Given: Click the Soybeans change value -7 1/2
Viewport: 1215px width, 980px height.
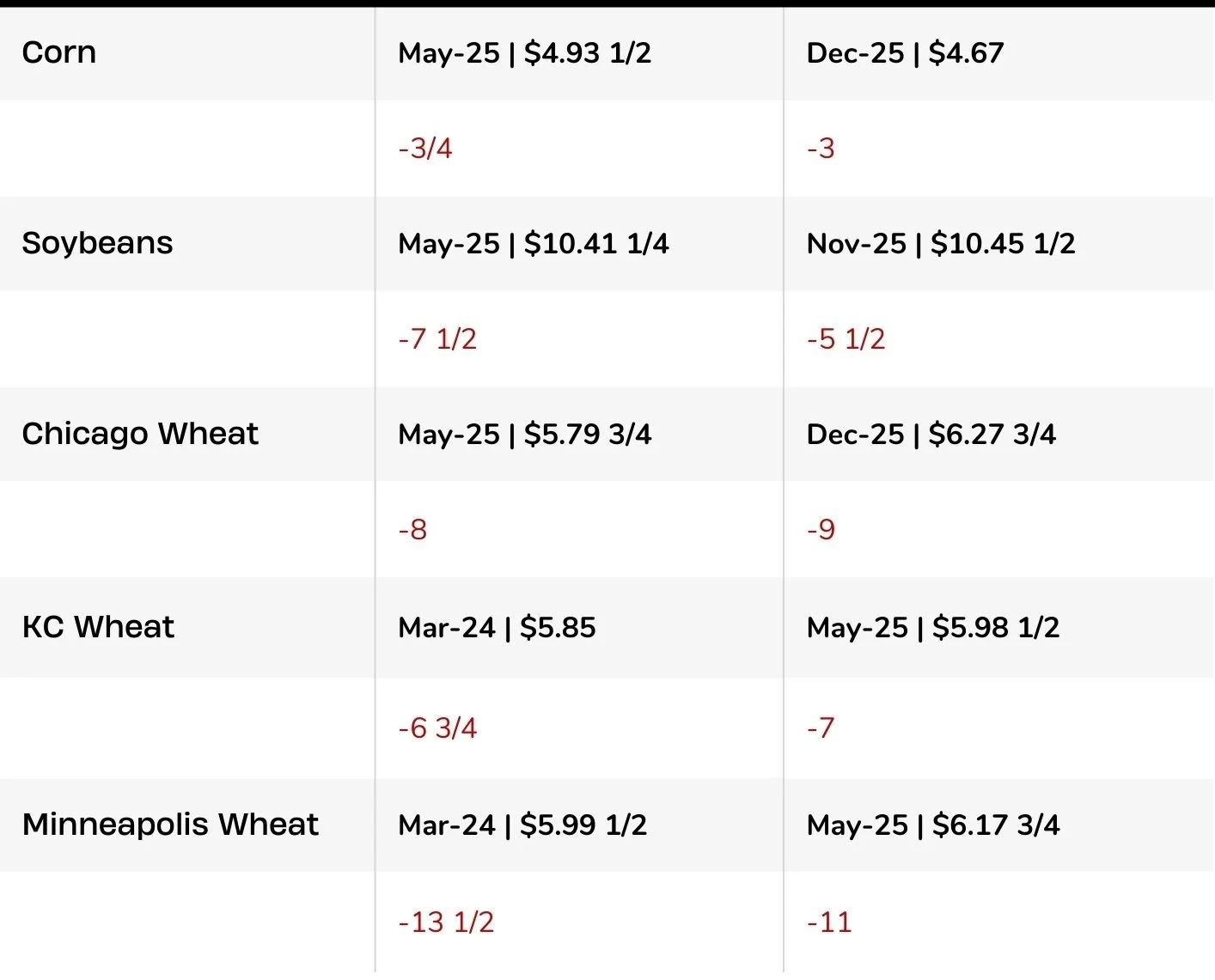Looking at the screenshot, I should pos(437,339).
